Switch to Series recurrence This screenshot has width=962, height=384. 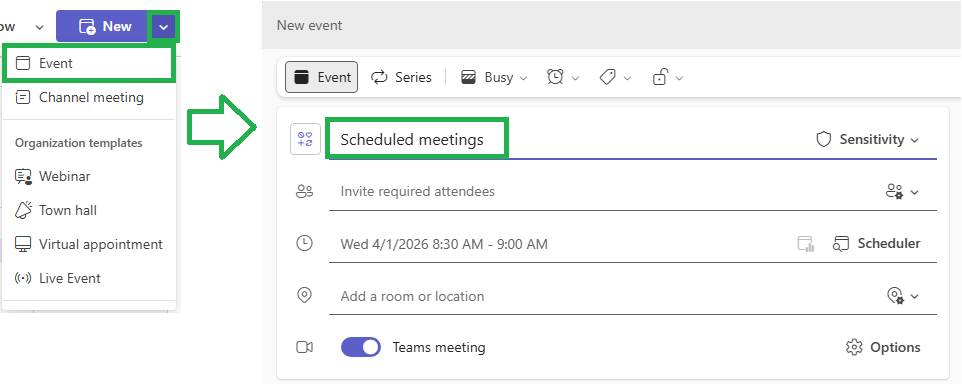(401, 77)
